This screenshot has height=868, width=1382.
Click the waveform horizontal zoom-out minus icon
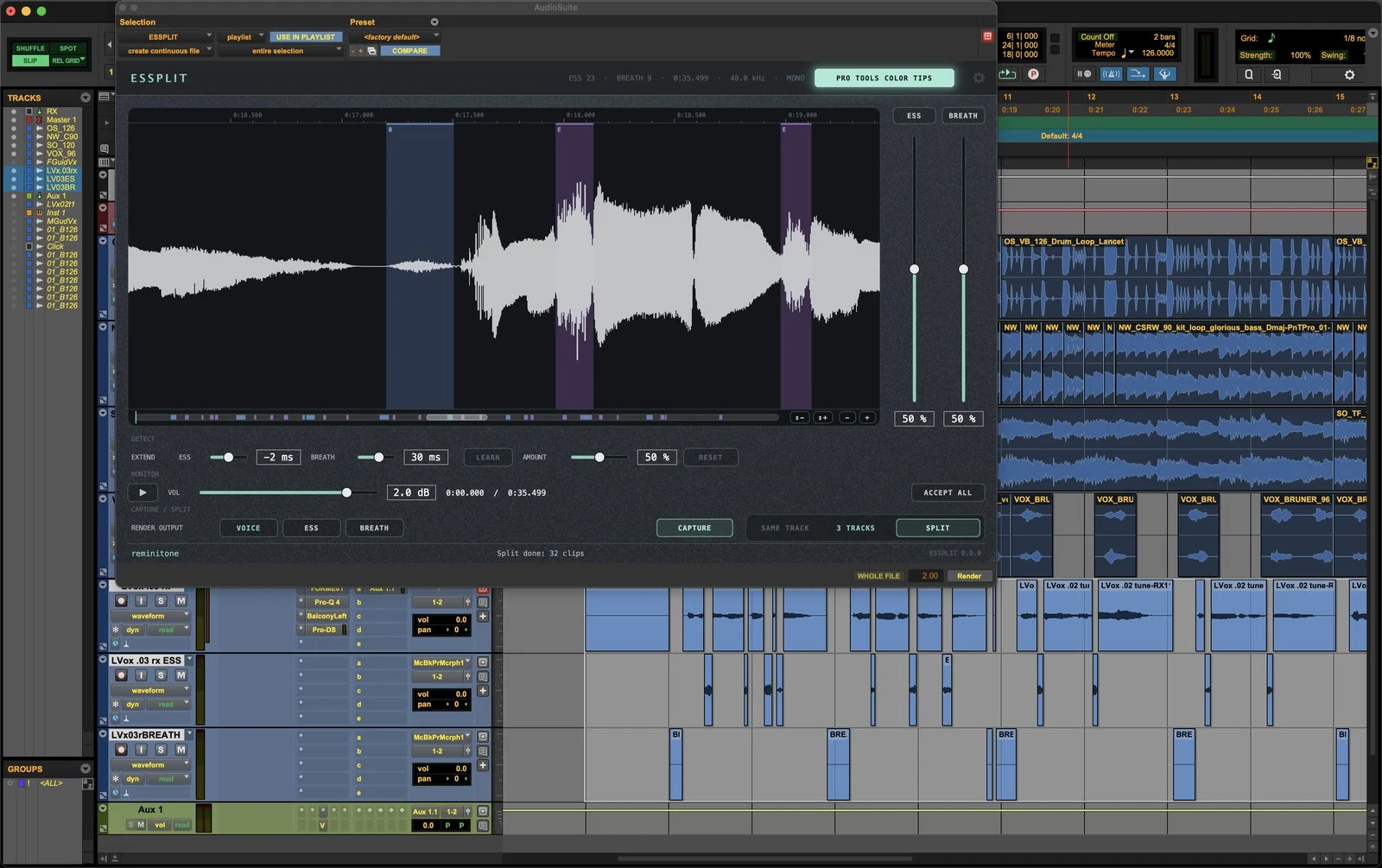point(847,417)
